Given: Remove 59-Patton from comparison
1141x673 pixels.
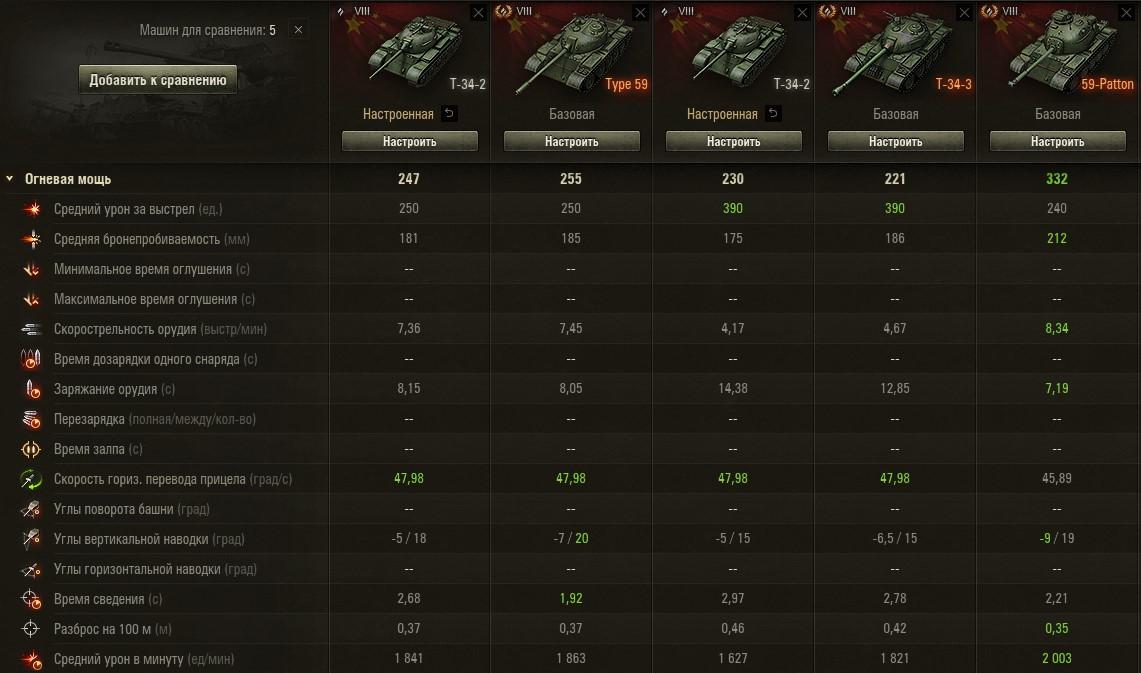Looking at the screenshot, I should pyautogui.click(x=1126, y=12).
